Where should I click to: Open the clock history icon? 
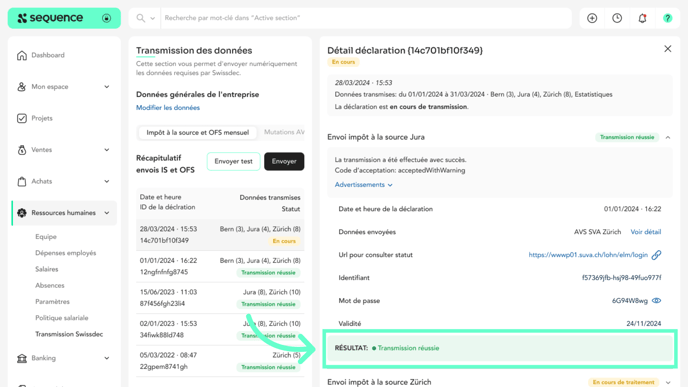617,18
